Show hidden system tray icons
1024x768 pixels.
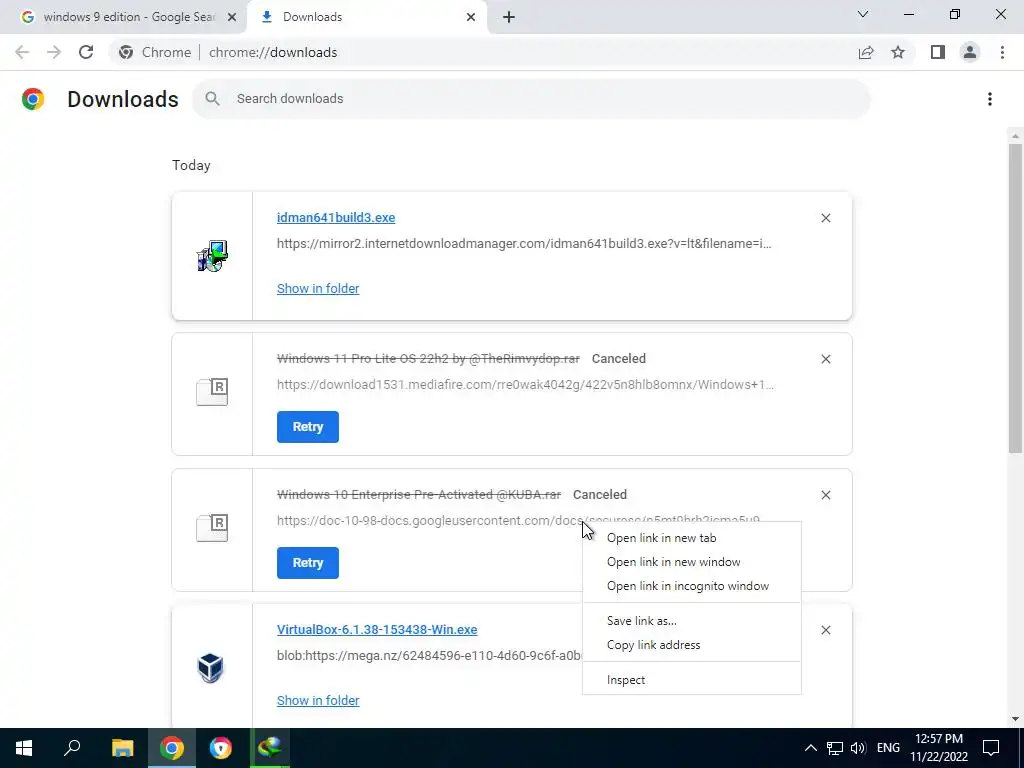point(810,748)
